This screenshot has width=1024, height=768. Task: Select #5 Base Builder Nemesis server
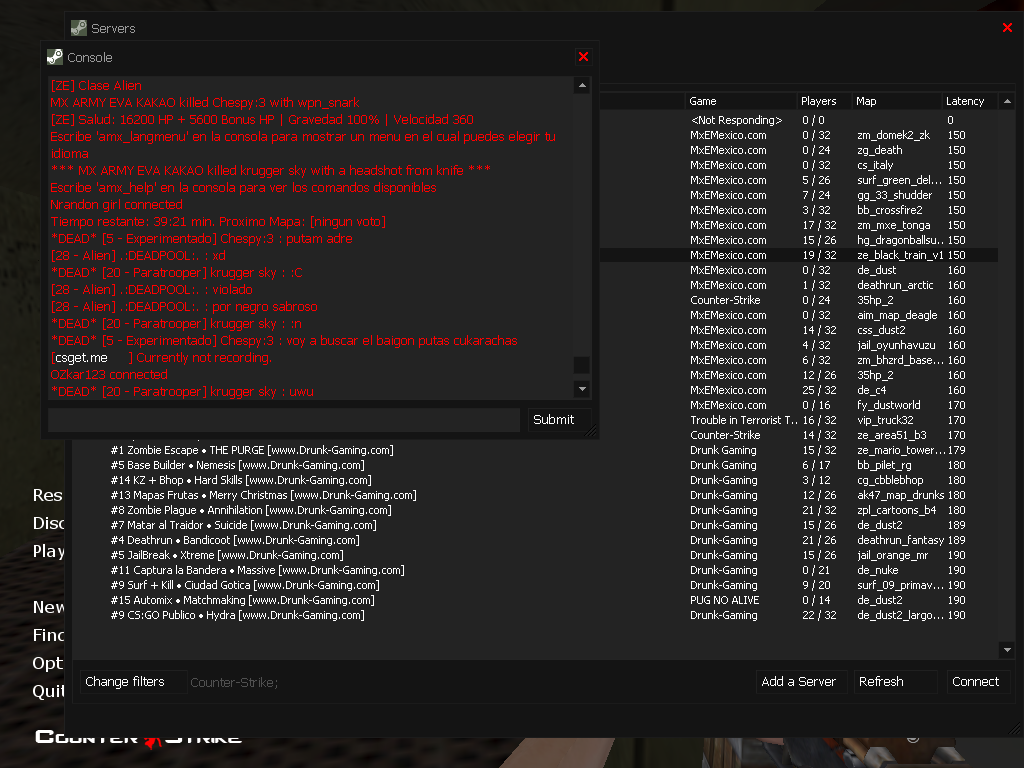tap(536, 466)
